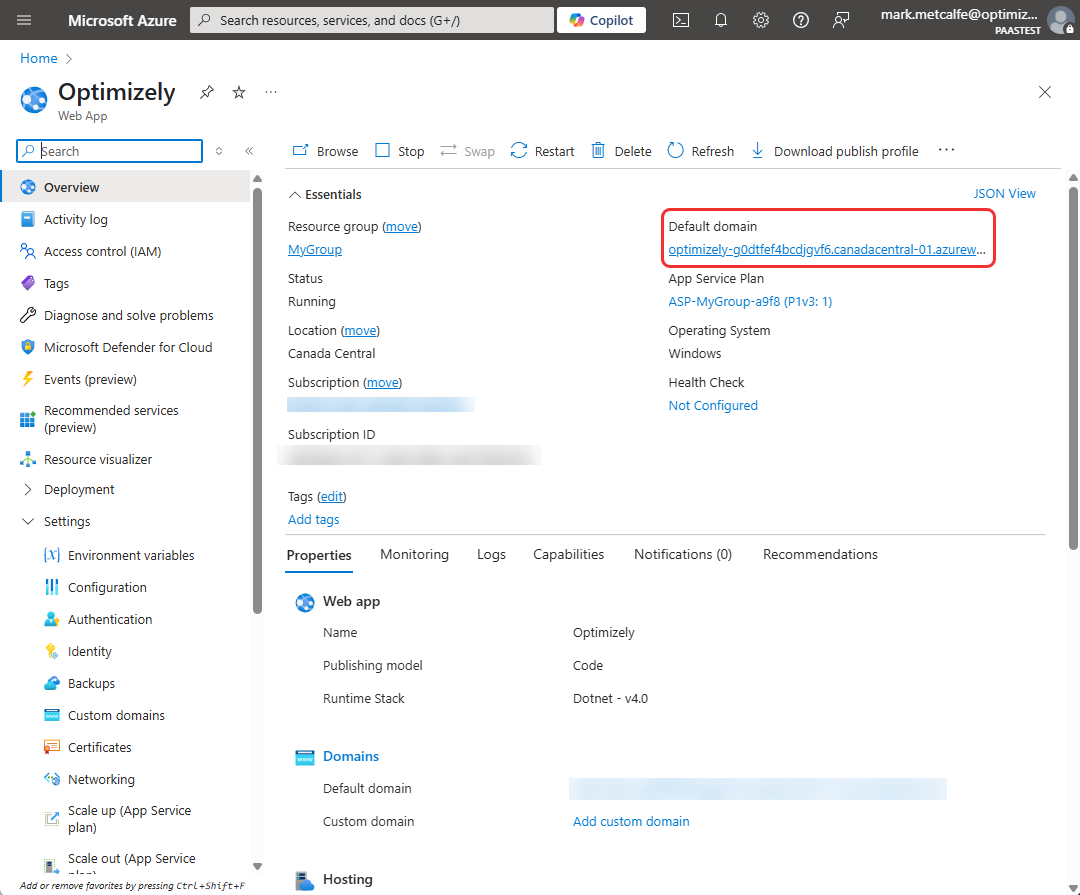Screen dimensions: 1080x895
Task: Open JSON View
Action: [x=1004, y=194]
